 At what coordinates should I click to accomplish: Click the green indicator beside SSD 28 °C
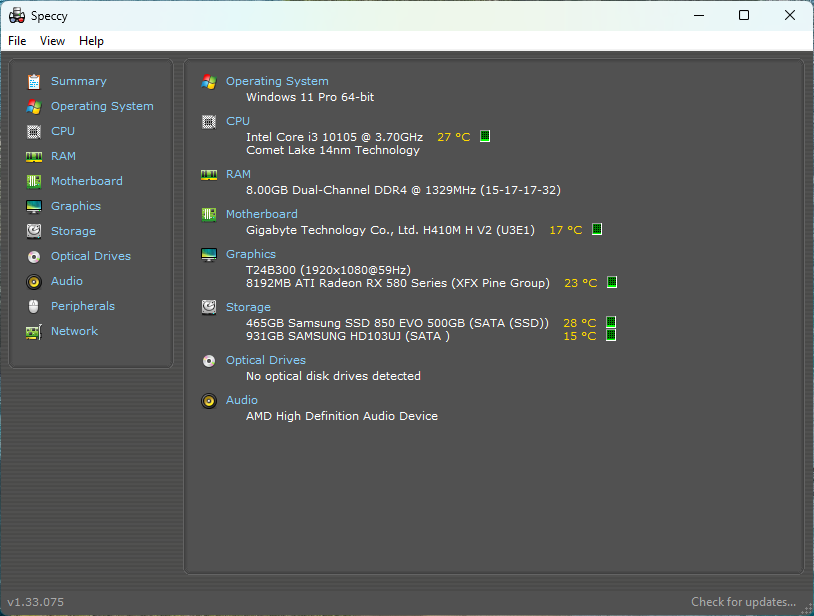pyautogui.click(x=611, y=322)
